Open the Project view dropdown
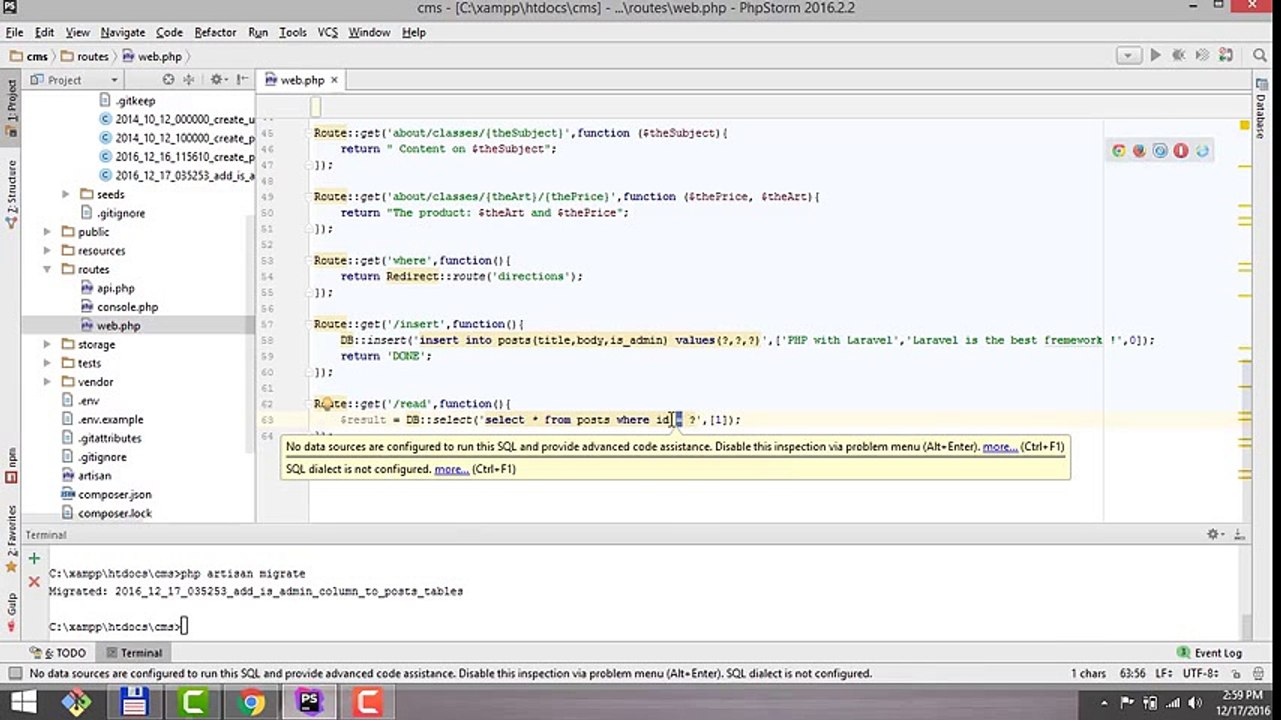This screenshot has width=1281, height=720. [x=75, y=80]
